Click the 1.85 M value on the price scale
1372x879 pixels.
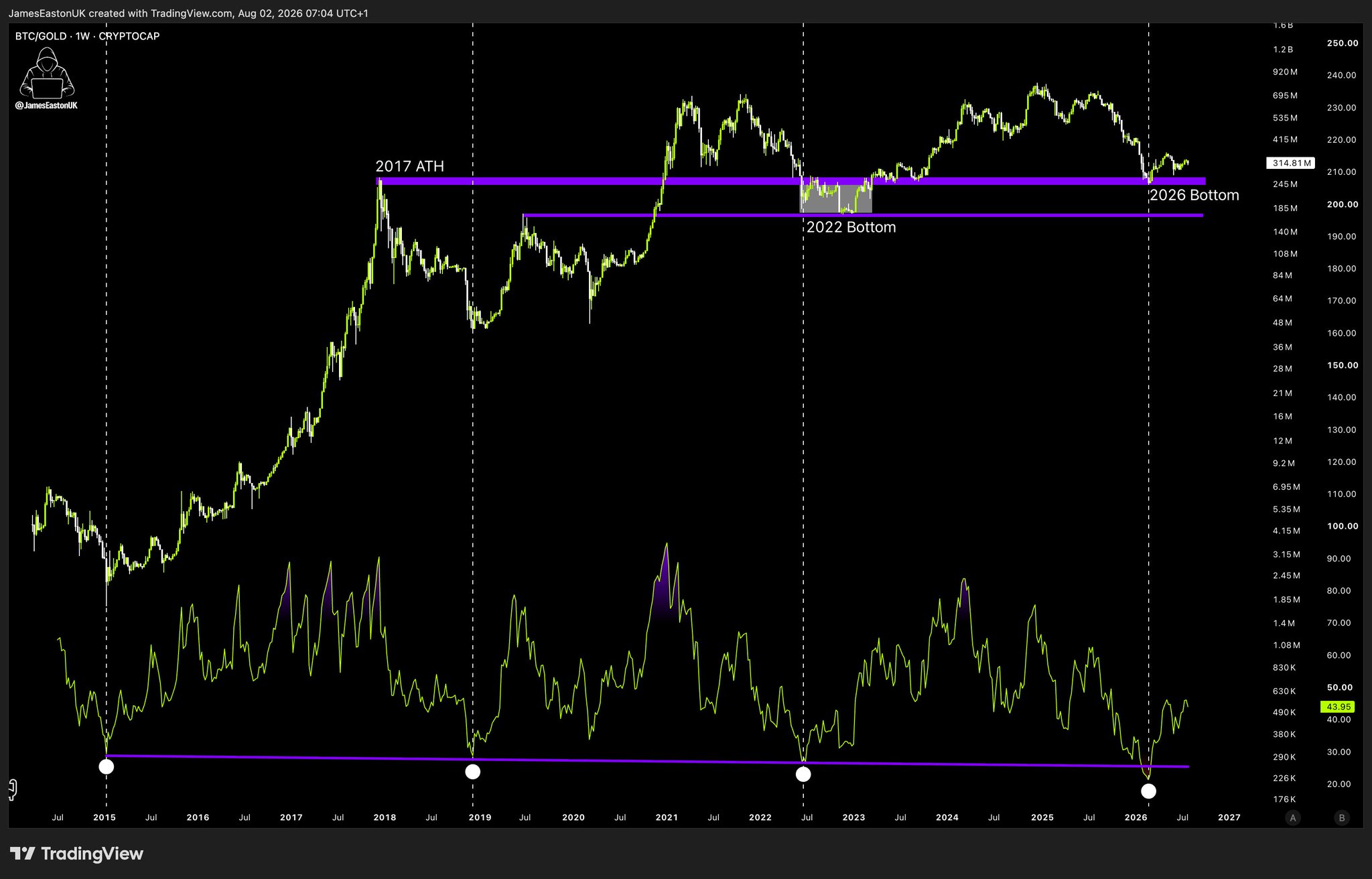tap(1287, 600)
